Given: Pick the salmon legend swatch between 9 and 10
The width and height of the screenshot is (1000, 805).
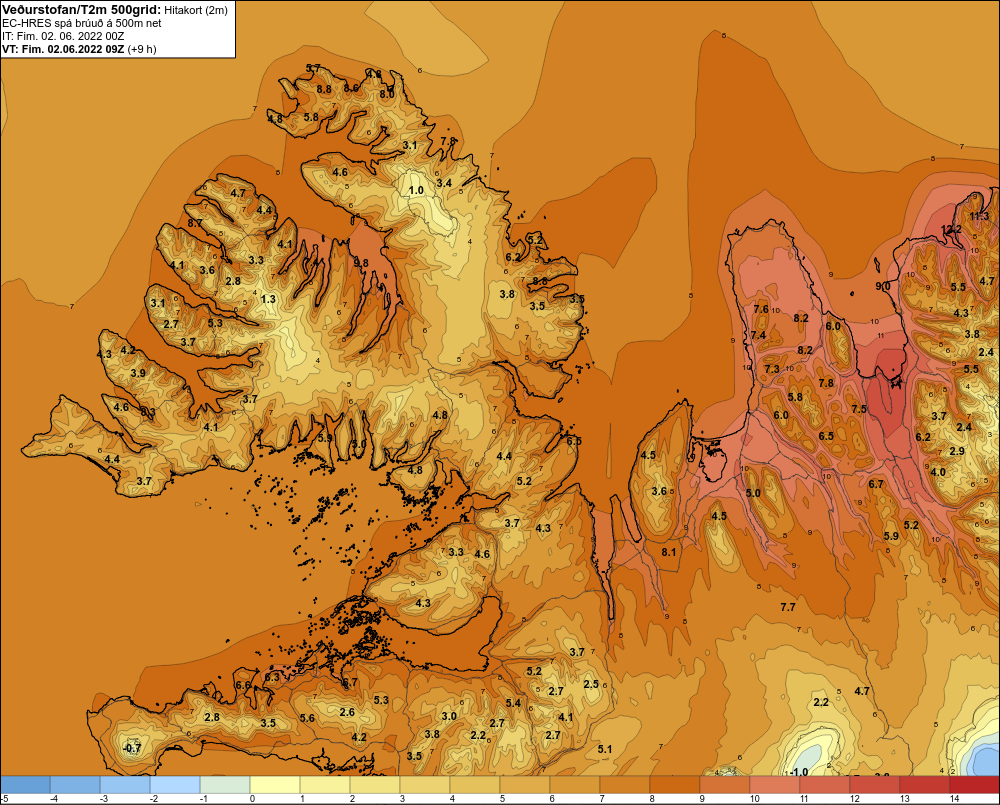Looking at the screenshot, I should 724,785.
